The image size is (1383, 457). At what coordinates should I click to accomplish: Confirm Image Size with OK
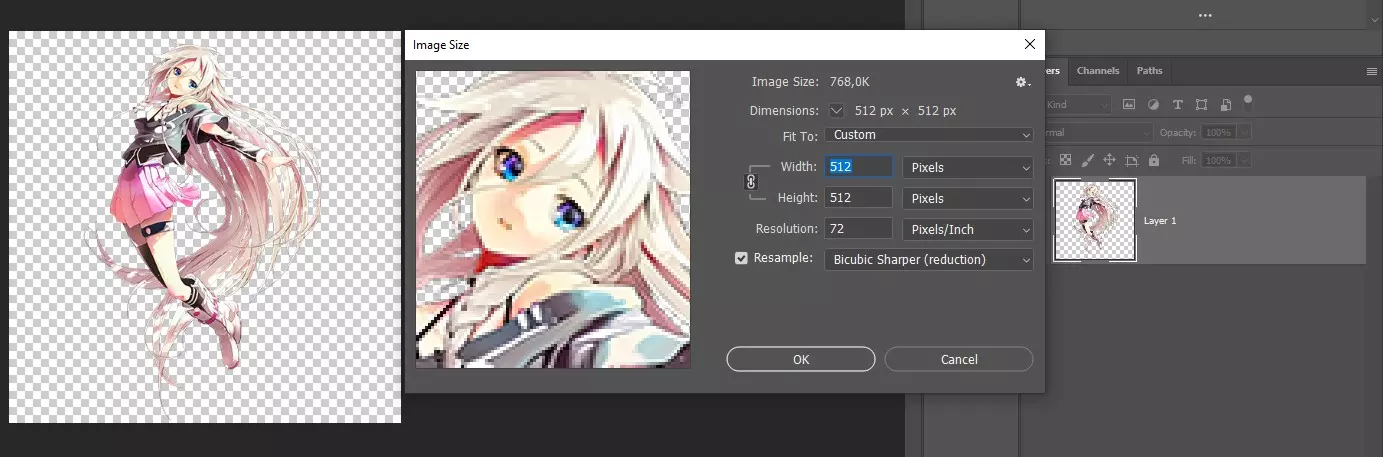click(x=801, y=359)
